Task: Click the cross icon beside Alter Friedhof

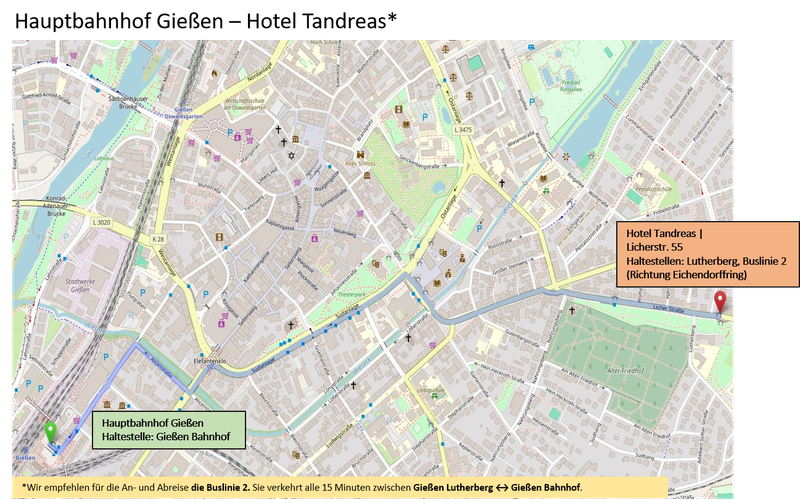Action: [572, 310]
